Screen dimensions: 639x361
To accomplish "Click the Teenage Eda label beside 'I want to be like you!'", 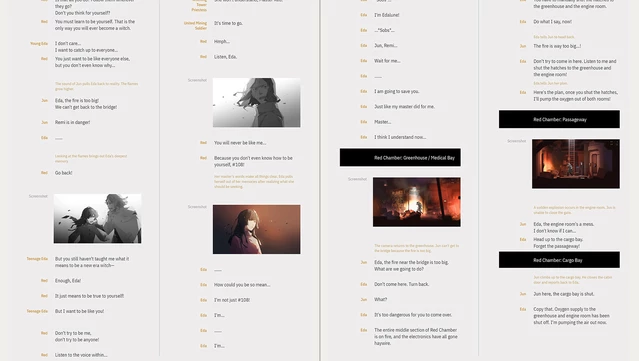I will pyautogui.click(x=37, y=311).
